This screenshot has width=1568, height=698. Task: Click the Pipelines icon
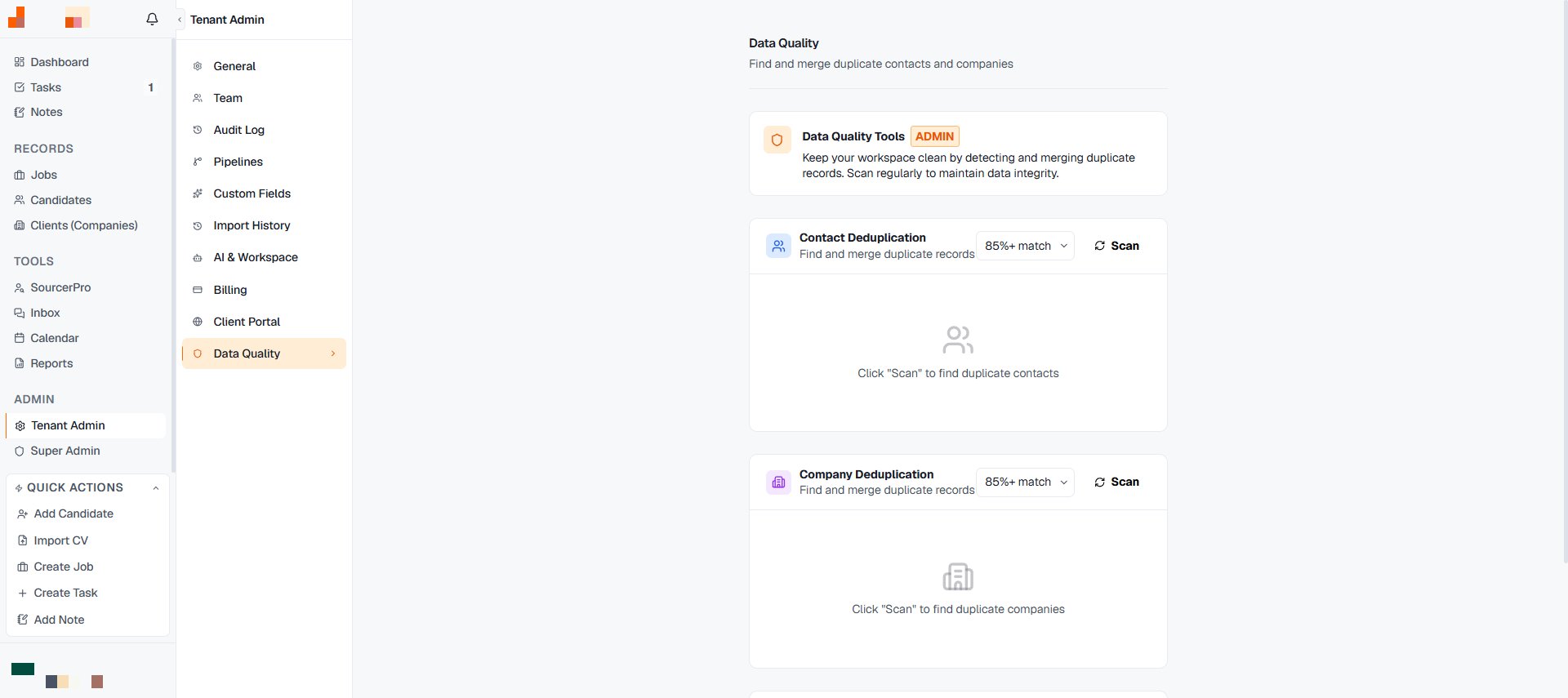(198, 162)
